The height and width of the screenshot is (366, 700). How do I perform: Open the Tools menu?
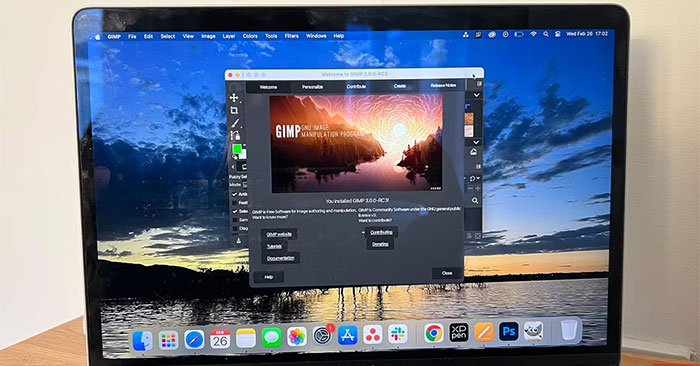[x=271, y=36]
